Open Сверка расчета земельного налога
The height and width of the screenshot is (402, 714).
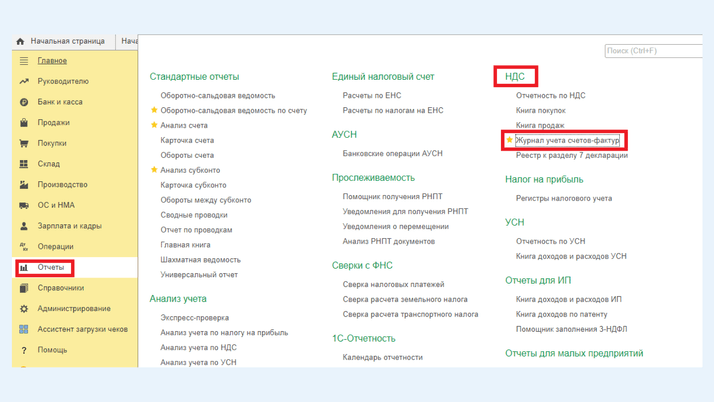(x=405, y=300)
